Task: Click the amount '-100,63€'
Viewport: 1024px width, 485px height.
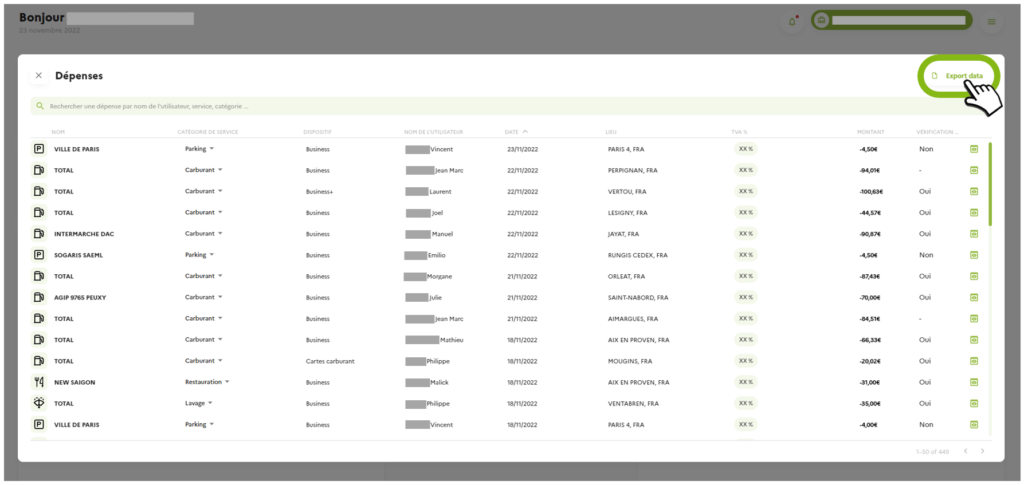Action: pyautogui.click(x=871, y=192)
